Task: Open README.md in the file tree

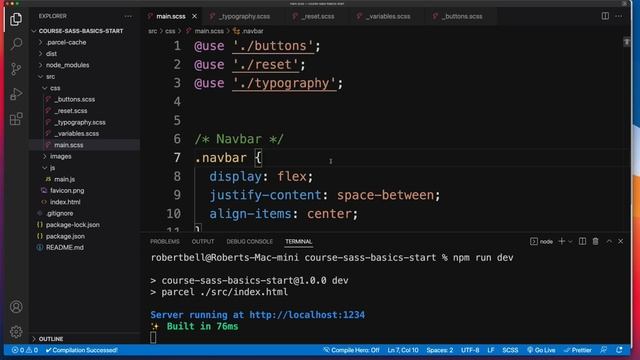Action: [x=64, y=248]
